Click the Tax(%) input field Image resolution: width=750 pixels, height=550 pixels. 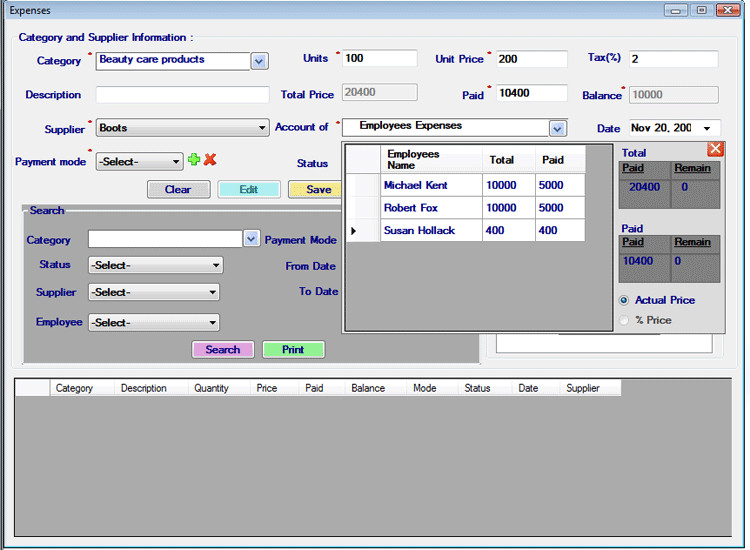click(x=673, y=59)
